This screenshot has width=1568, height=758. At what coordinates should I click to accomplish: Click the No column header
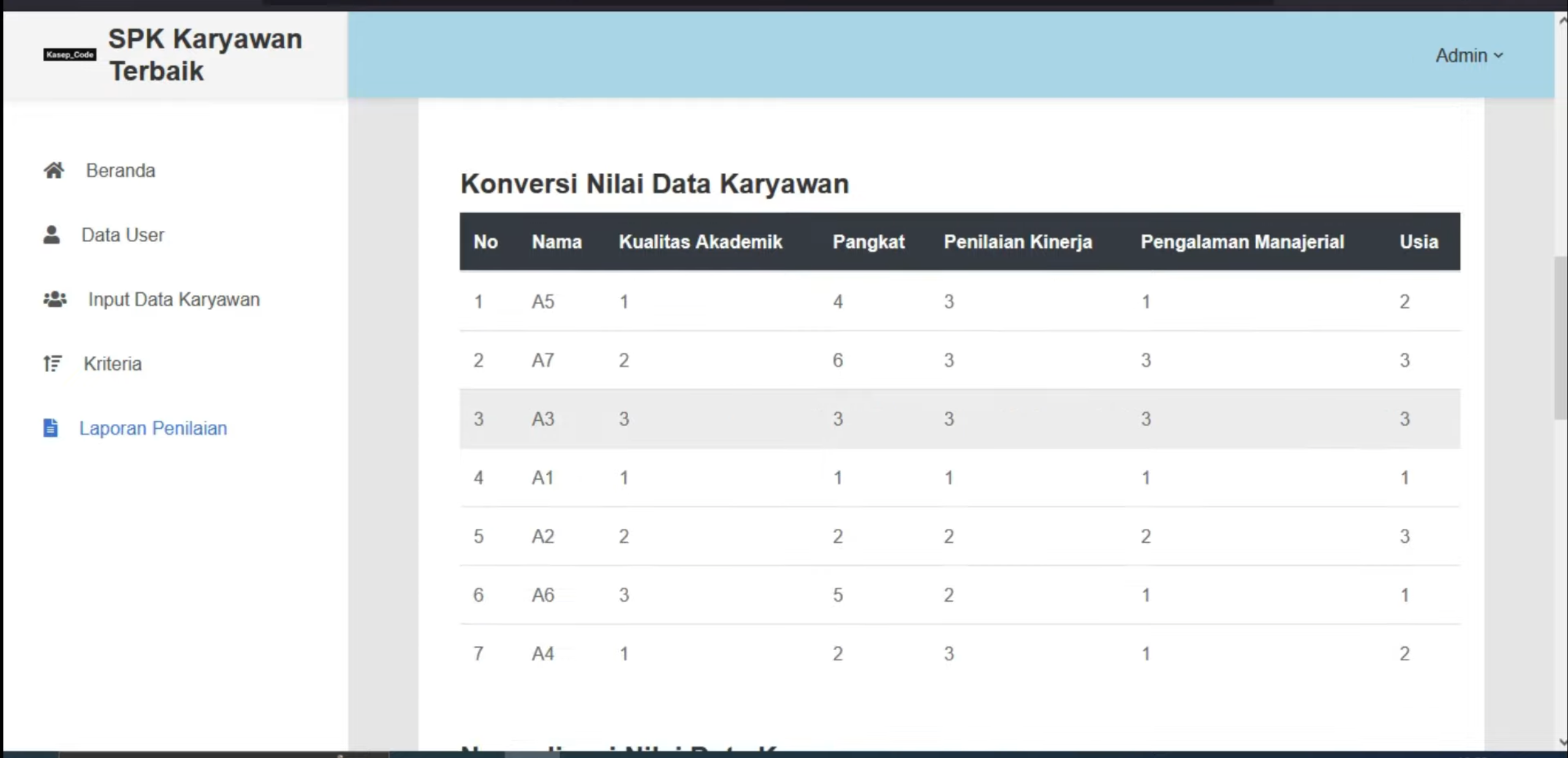485,241
